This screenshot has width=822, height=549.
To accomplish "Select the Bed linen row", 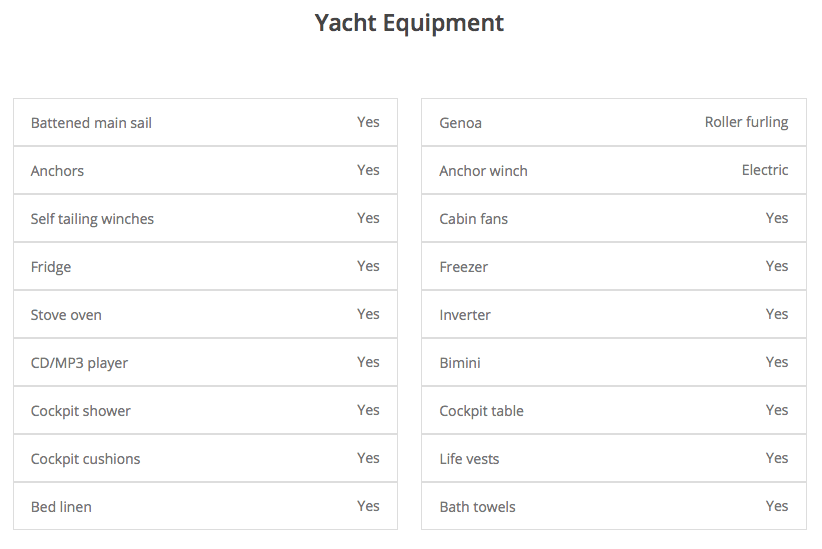I will pos(61,507).
